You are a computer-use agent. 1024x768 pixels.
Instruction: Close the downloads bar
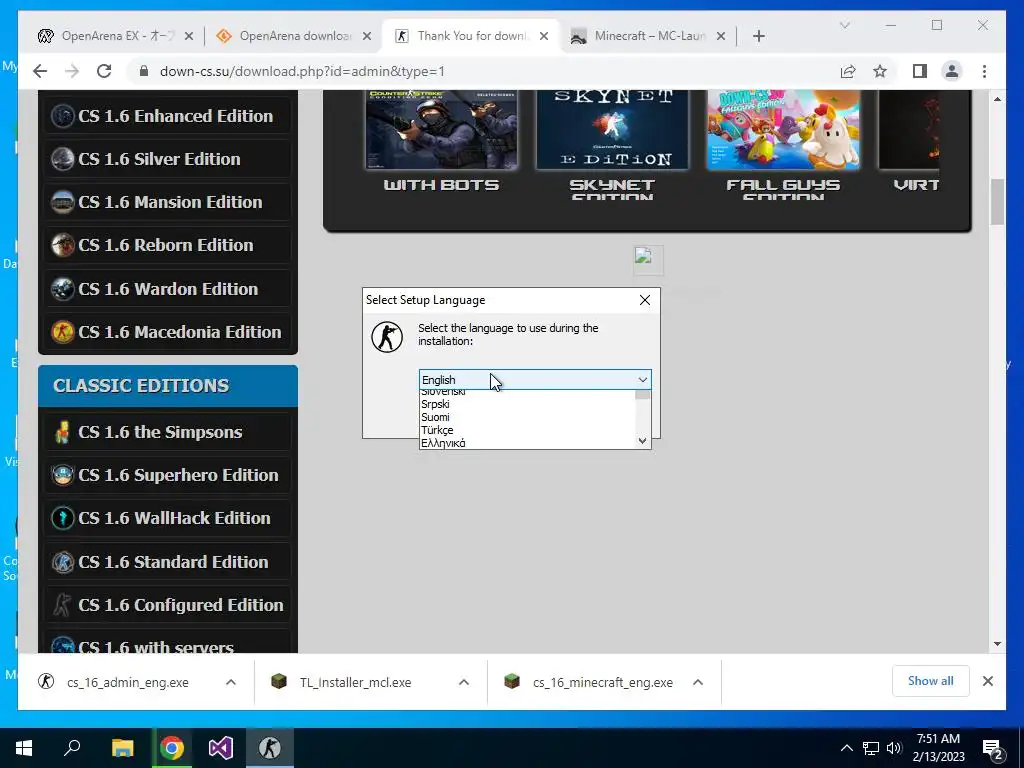click(987, 681)
